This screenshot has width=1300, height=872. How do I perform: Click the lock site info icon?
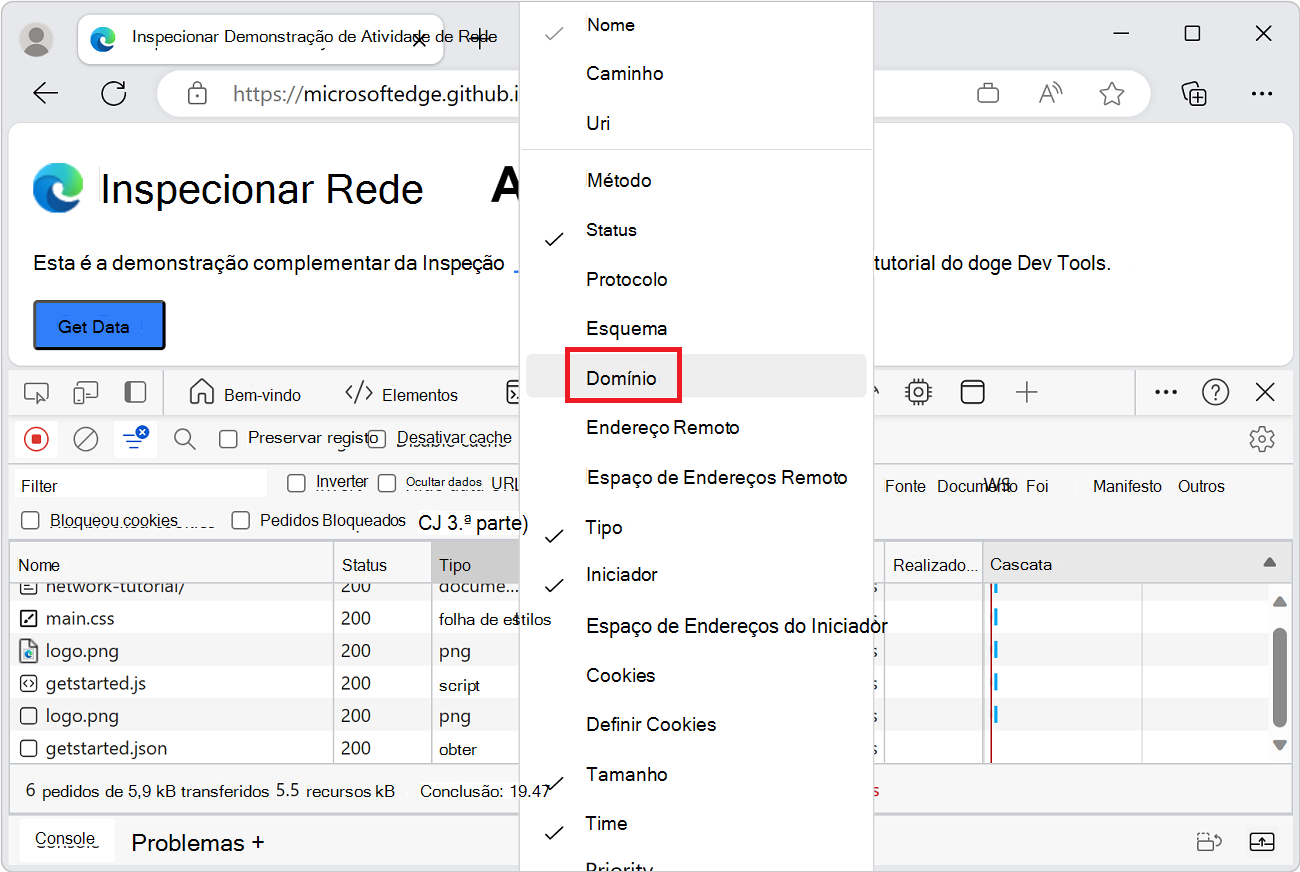coord(197,94)
